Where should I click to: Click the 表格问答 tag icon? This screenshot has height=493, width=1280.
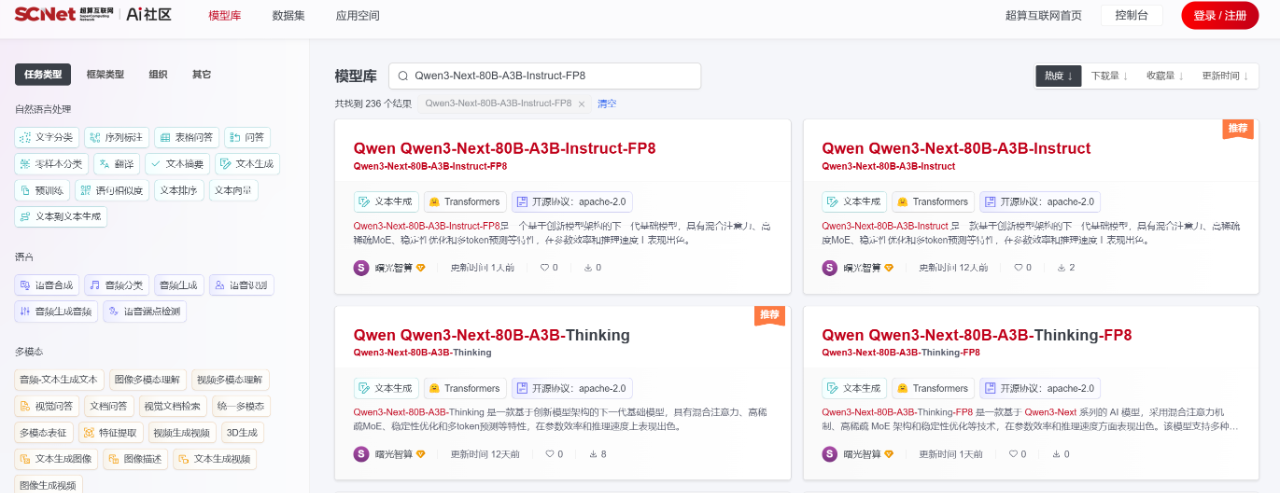166,137
